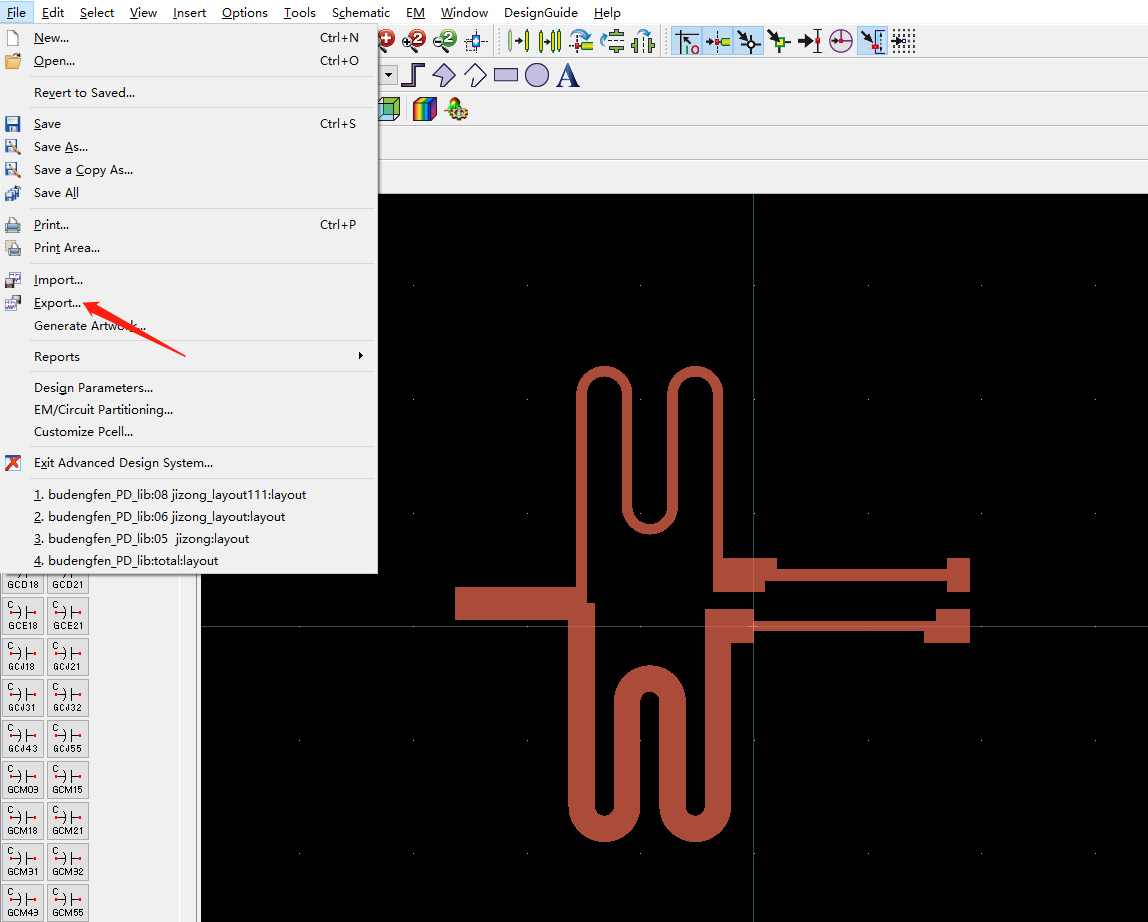Screen dimensions: 1148x922
Task: Place the GCE21 capacitor from the palette
Action: (68, 616)
